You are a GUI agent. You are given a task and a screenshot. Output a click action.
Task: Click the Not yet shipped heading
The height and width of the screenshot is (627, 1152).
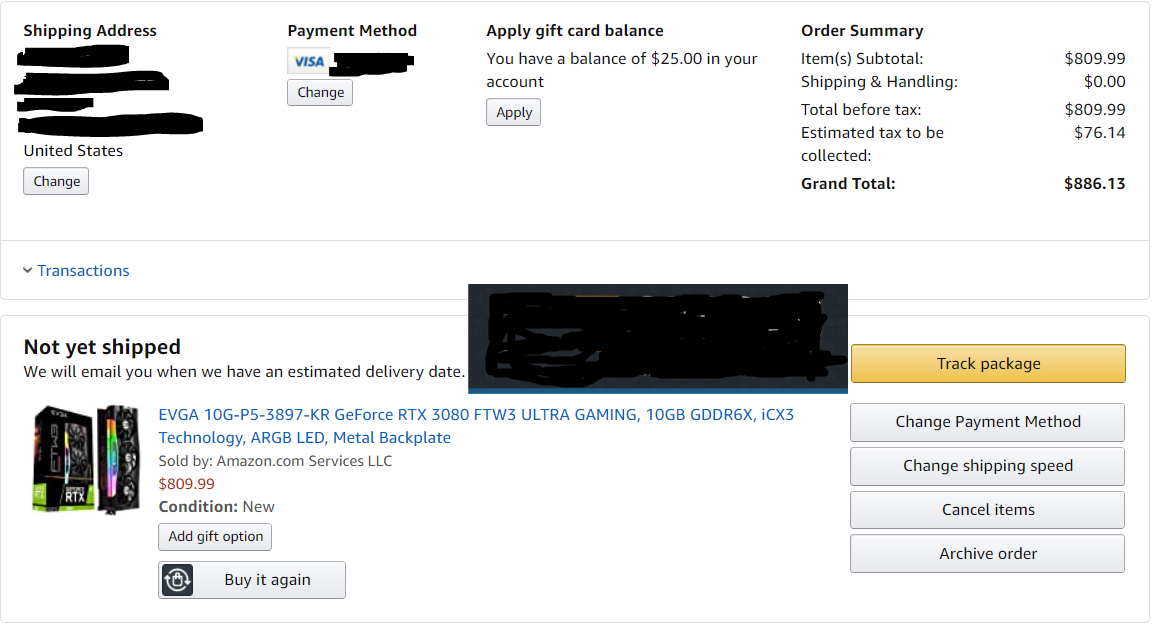(102, 347)
